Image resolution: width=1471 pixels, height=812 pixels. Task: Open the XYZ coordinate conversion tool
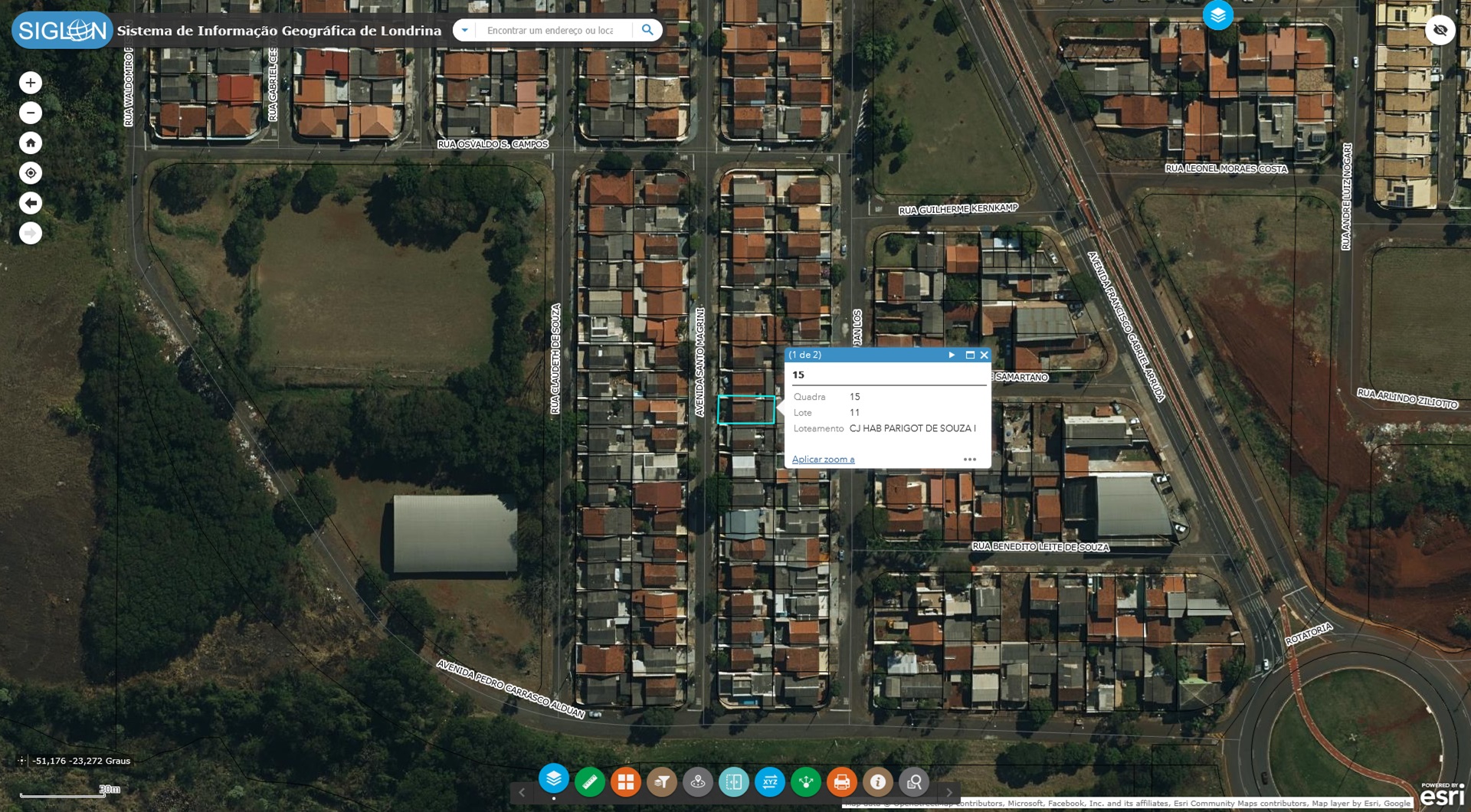pyautogui.click(x=770, y=782)
